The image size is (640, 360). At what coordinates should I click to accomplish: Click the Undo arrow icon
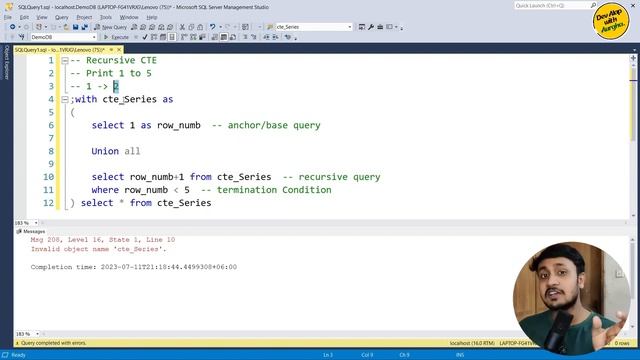point(213,27)
